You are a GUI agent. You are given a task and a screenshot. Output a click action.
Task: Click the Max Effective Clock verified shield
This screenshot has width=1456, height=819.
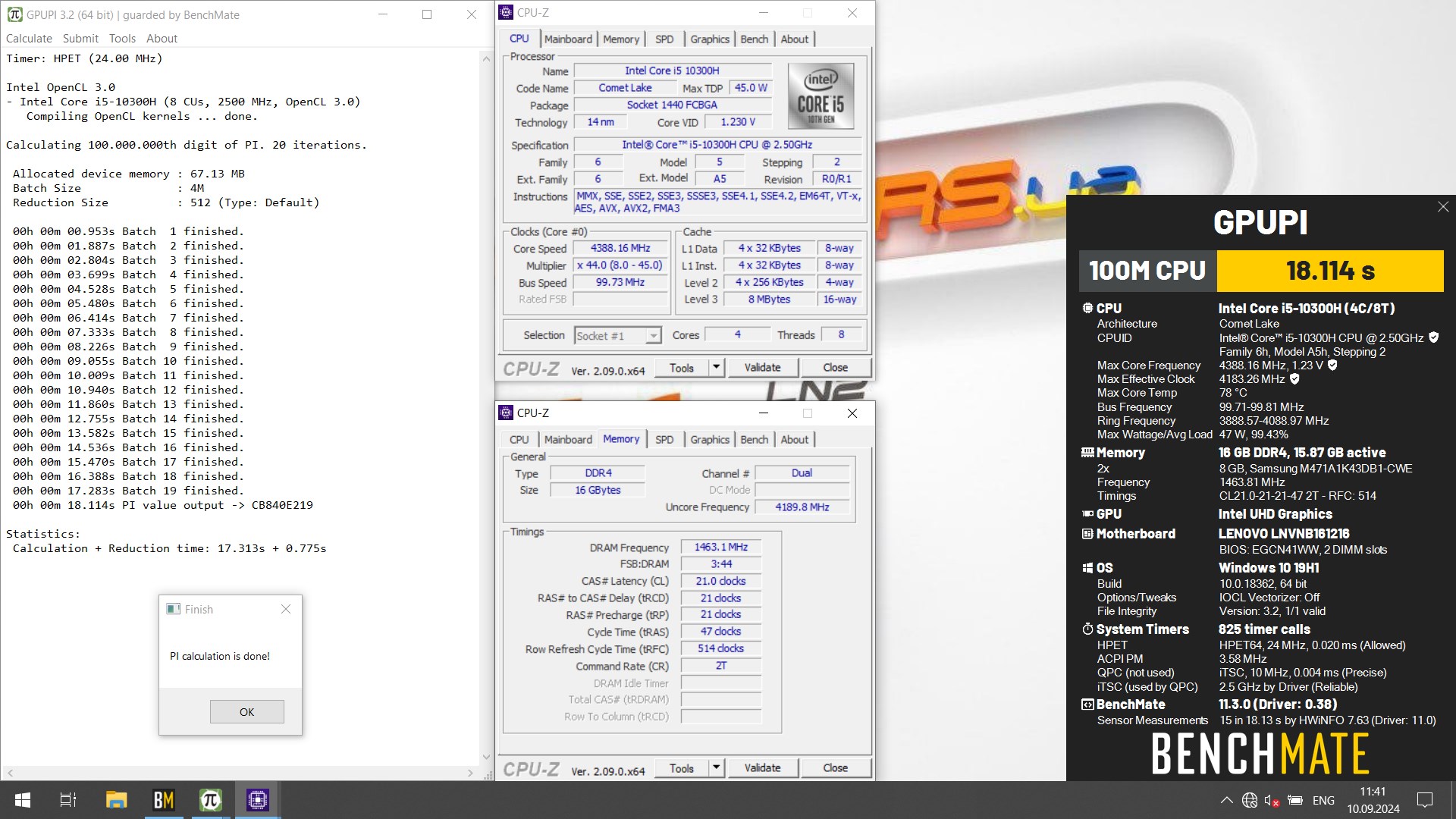coord(1294,378)
